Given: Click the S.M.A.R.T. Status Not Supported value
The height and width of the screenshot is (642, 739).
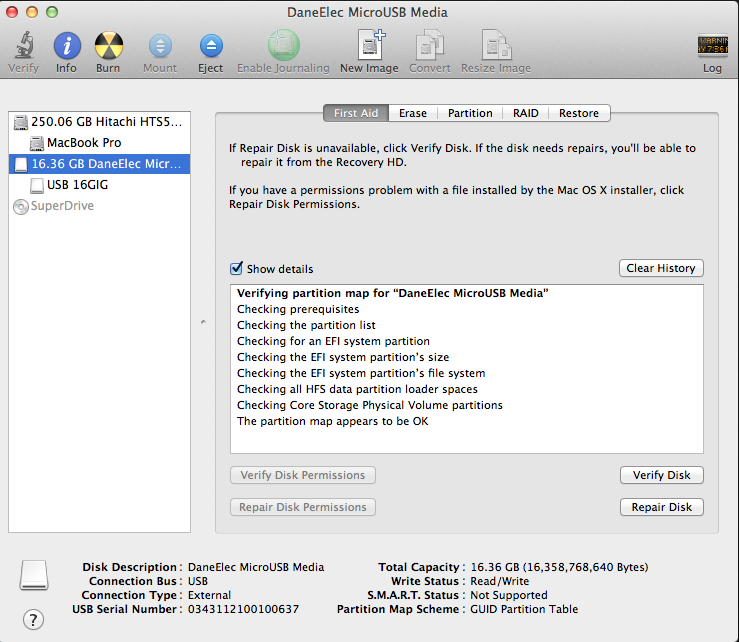Looking at the screenshot, I should point(509,595).
